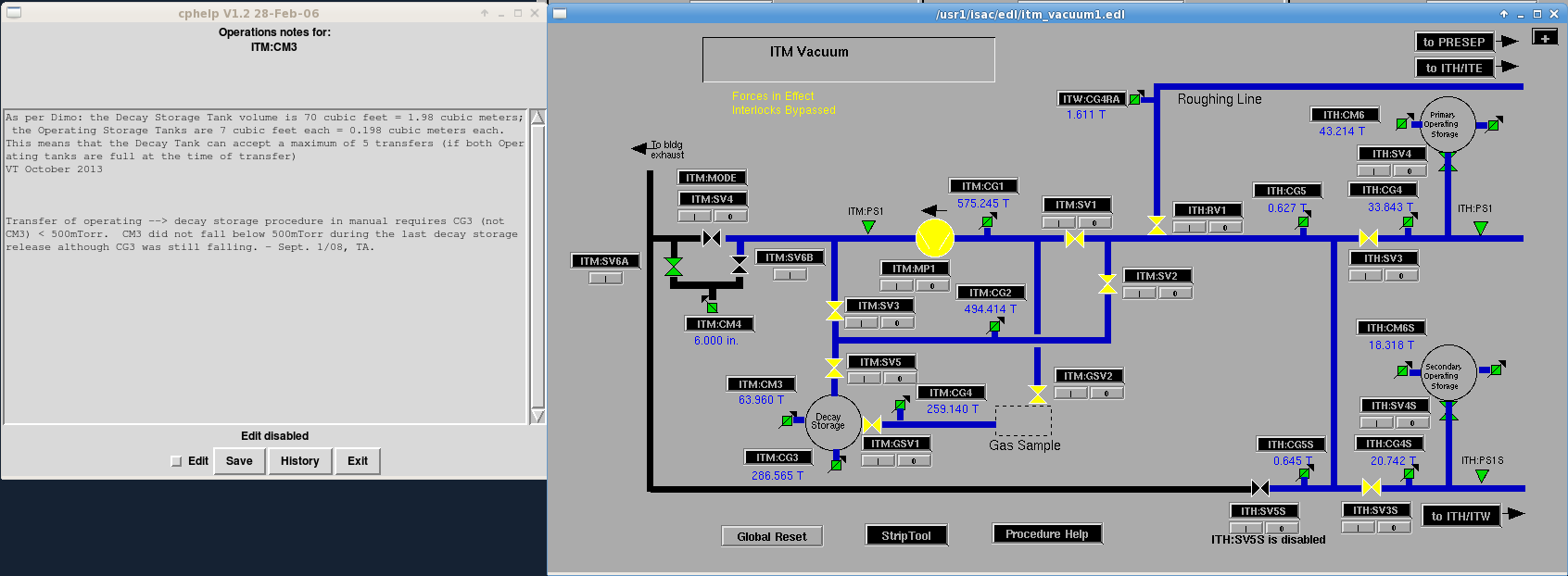Screen dimensions: 1568x576
Task: Click inside the operations notes text area
Action: [265, 324]
